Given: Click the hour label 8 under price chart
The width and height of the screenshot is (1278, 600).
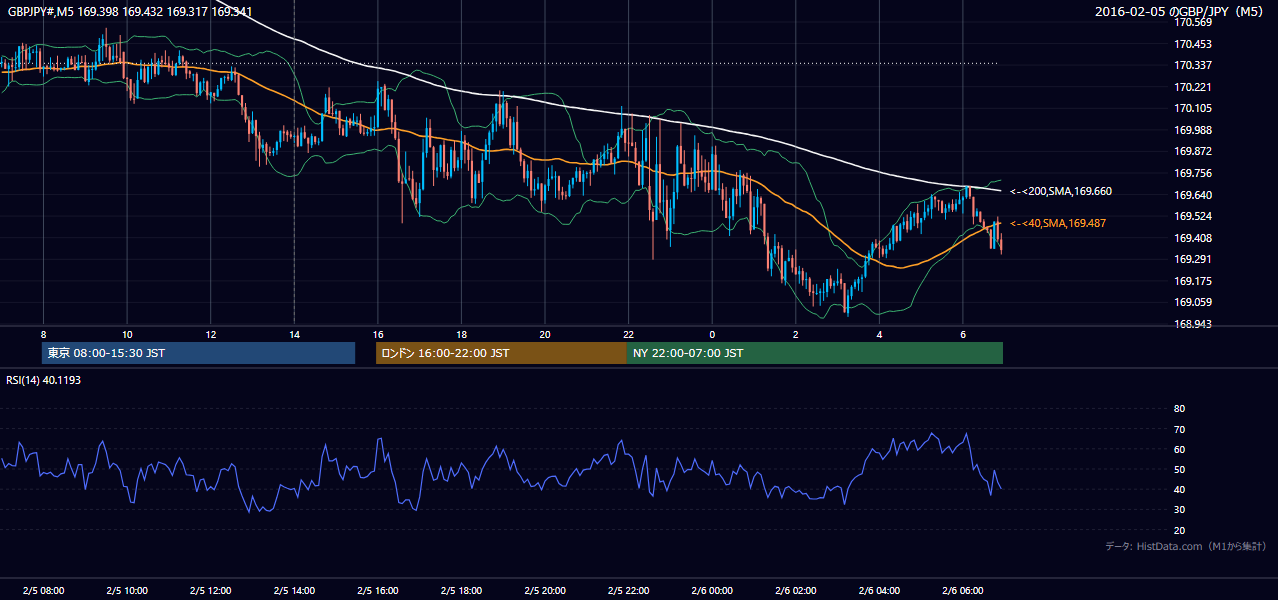Looking at the screenshot, I should pyautogui.click(x=43, y=334).
